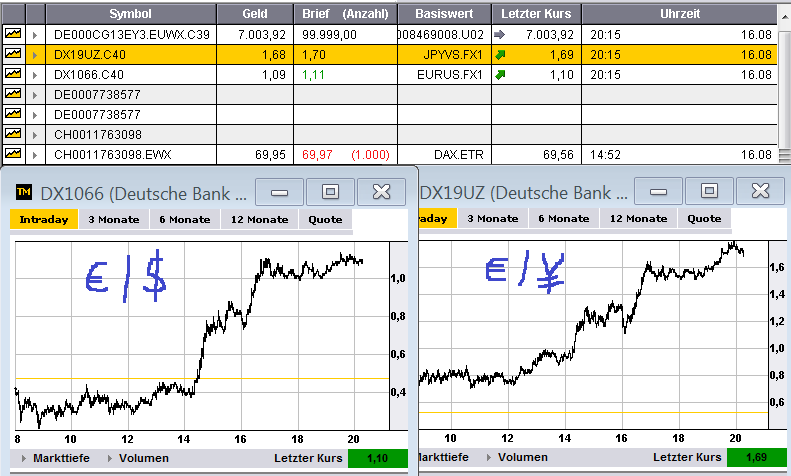Image resolution: width=791 pixels, height=476 pixels.
Task: Open chart icon for DX1066.C40 row
Action: [13, 74]
